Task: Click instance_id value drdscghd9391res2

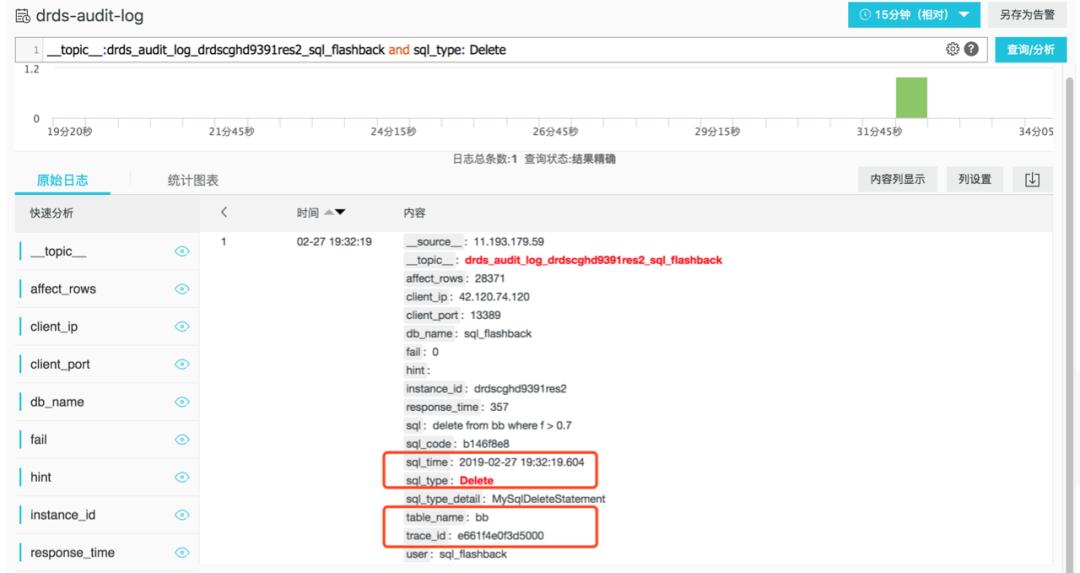Action: (520, 388)
